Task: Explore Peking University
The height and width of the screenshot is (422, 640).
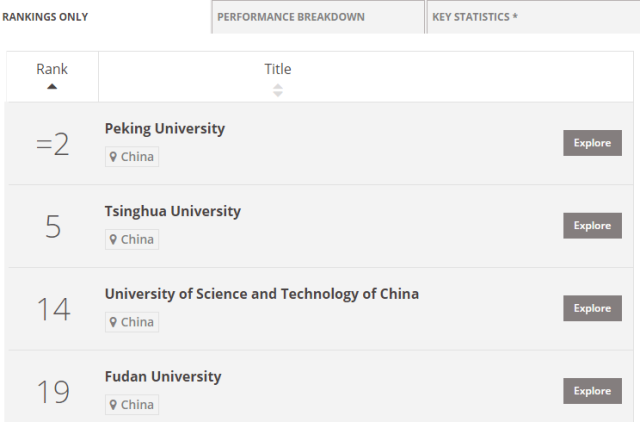Action: (592, 143)
